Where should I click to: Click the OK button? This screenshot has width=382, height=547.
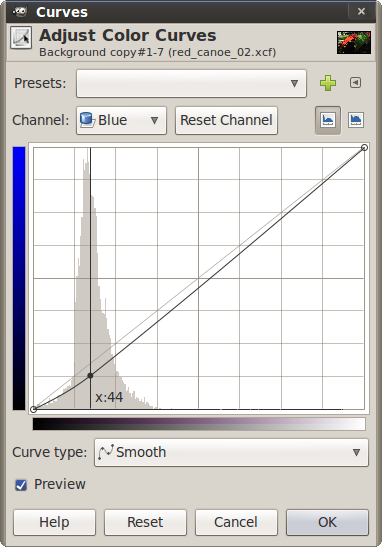tap(327, 522)
